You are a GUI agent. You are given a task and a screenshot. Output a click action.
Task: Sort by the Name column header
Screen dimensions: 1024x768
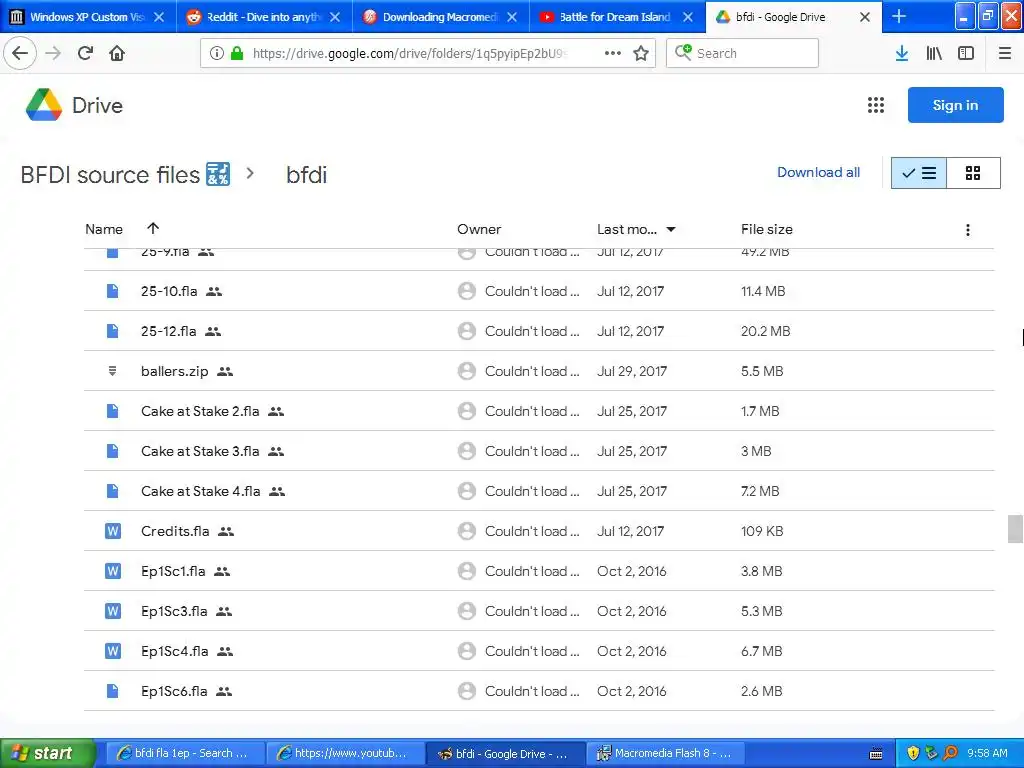[x=104, y=229]
